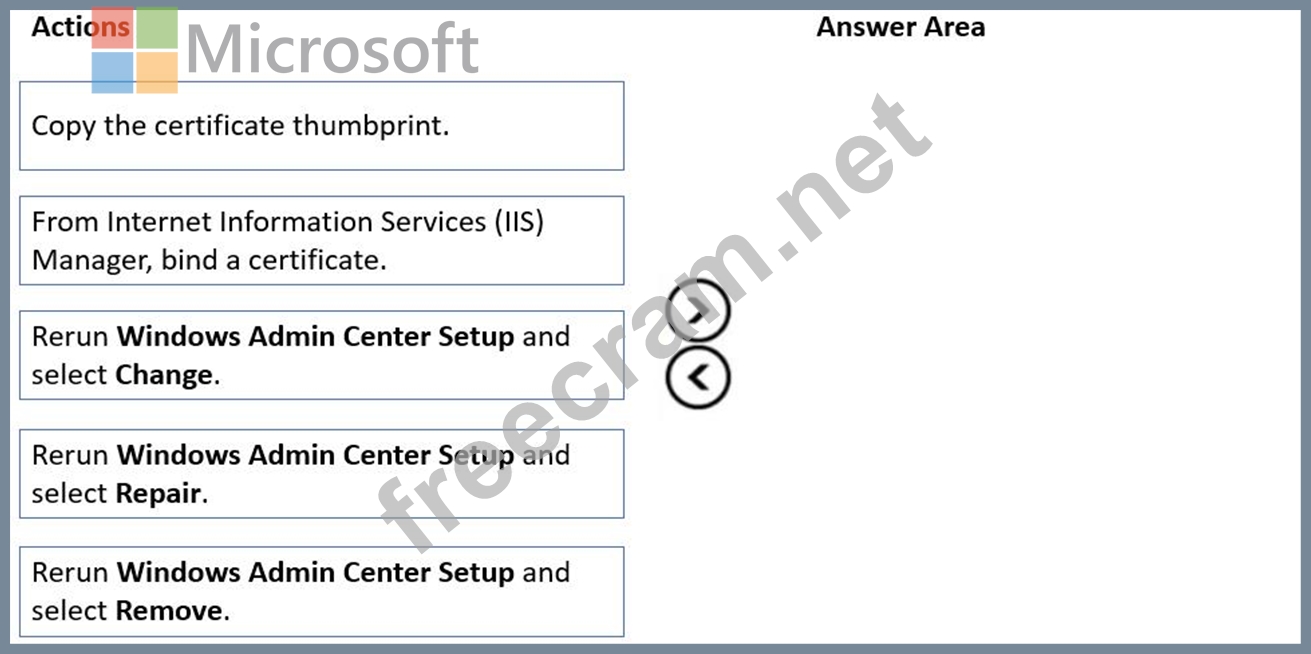Click the Answer Area heading
1311x654 pixels.
point(900,27)
